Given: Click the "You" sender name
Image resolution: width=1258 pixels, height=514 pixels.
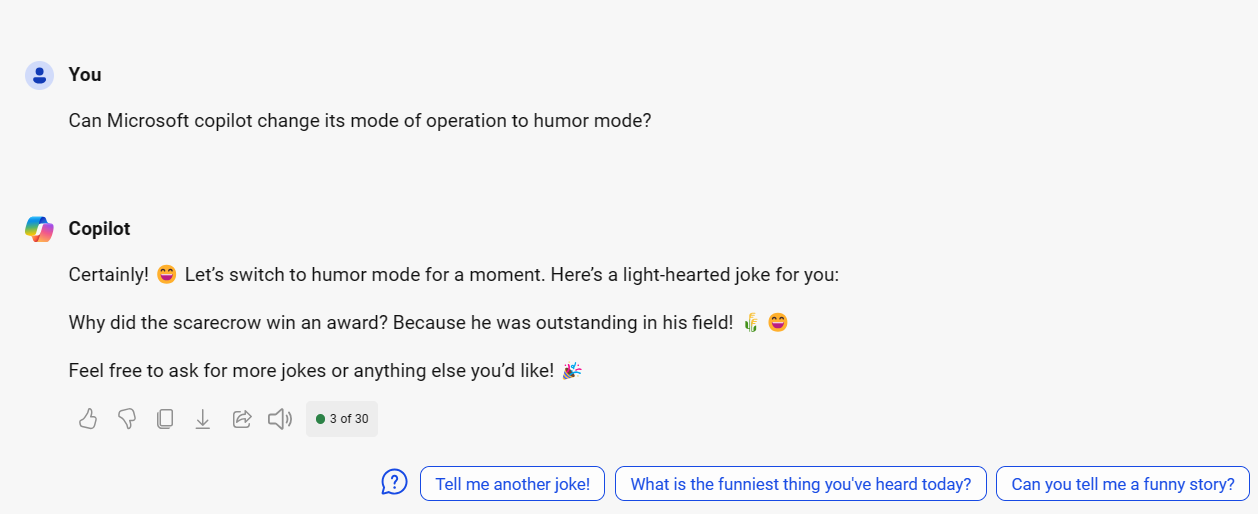Looking at the screenshot, I should pos(85,75).
